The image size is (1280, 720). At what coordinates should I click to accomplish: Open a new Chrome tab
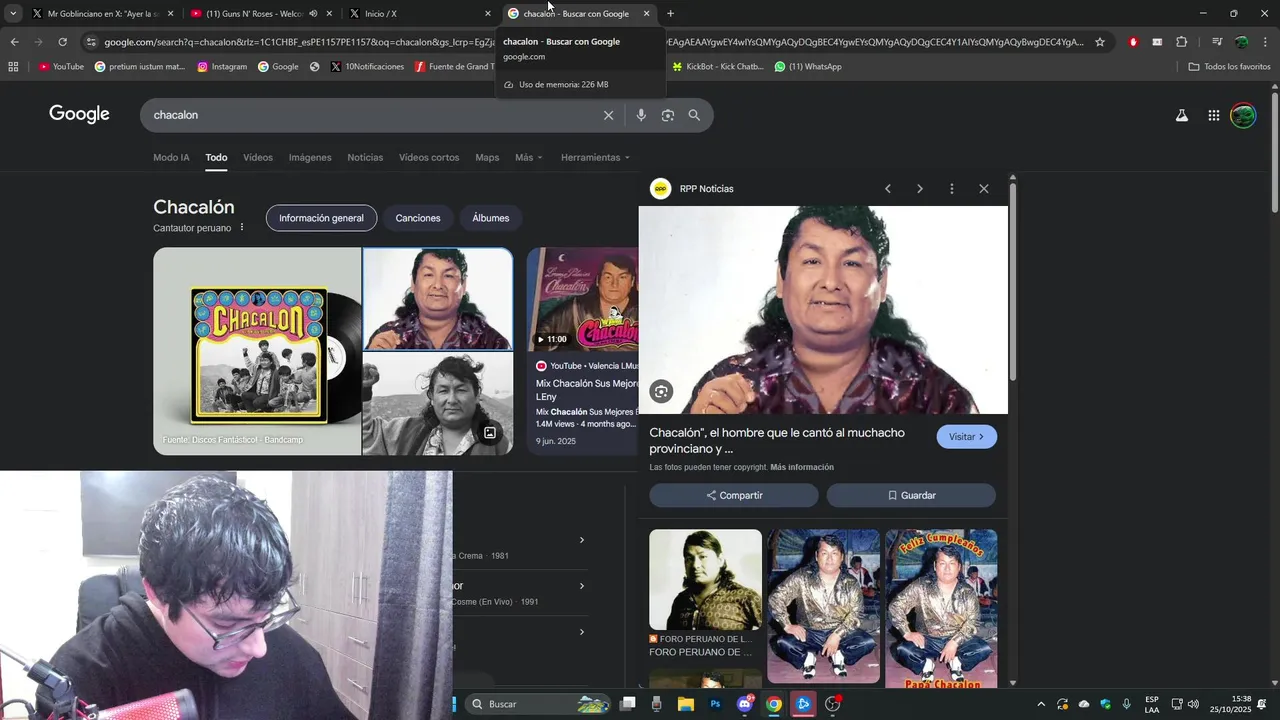(670, 14)
